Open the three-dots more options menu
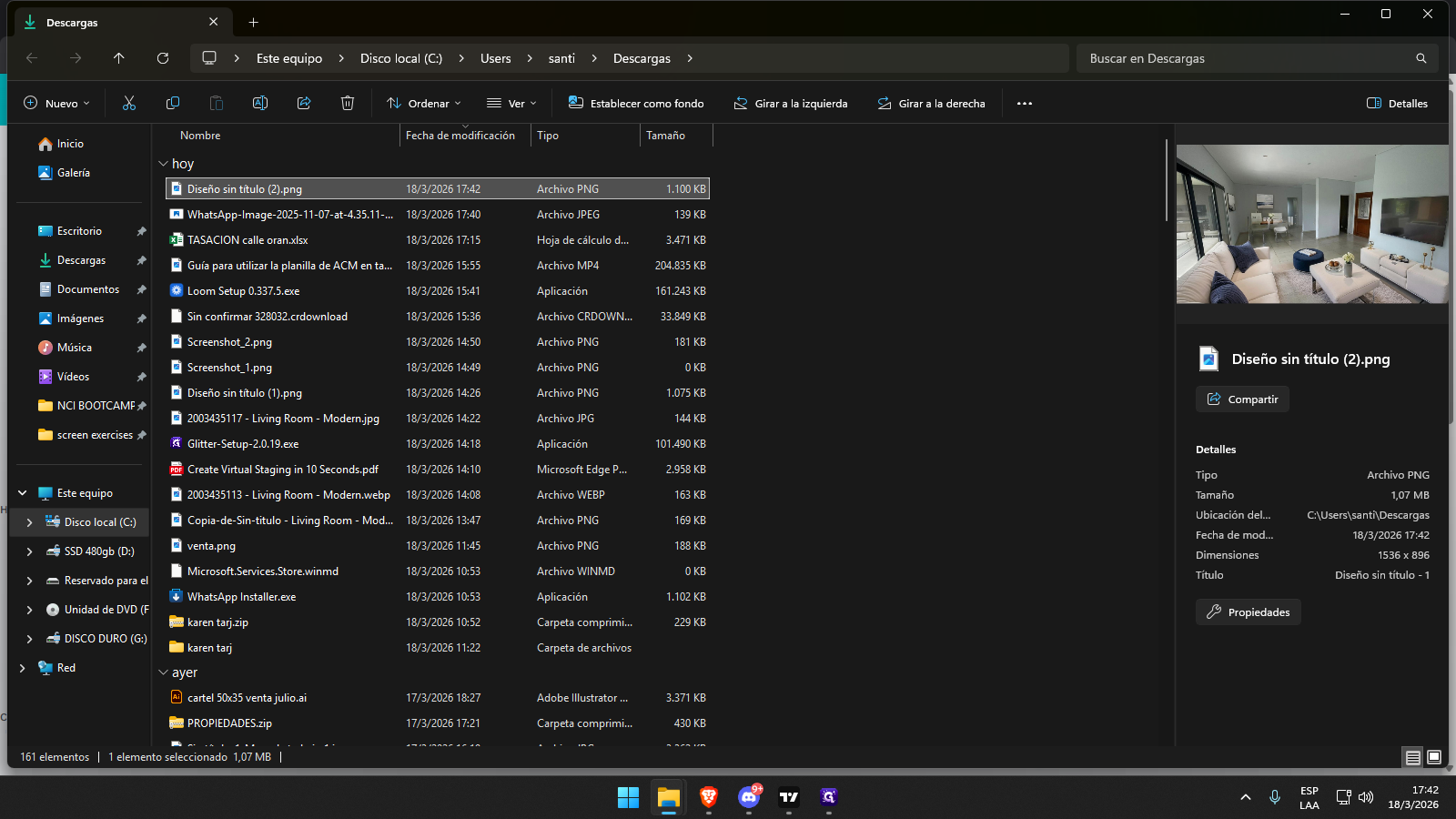The width and height of the screenshot is (1456, 819). click(x=1025, y=104)
